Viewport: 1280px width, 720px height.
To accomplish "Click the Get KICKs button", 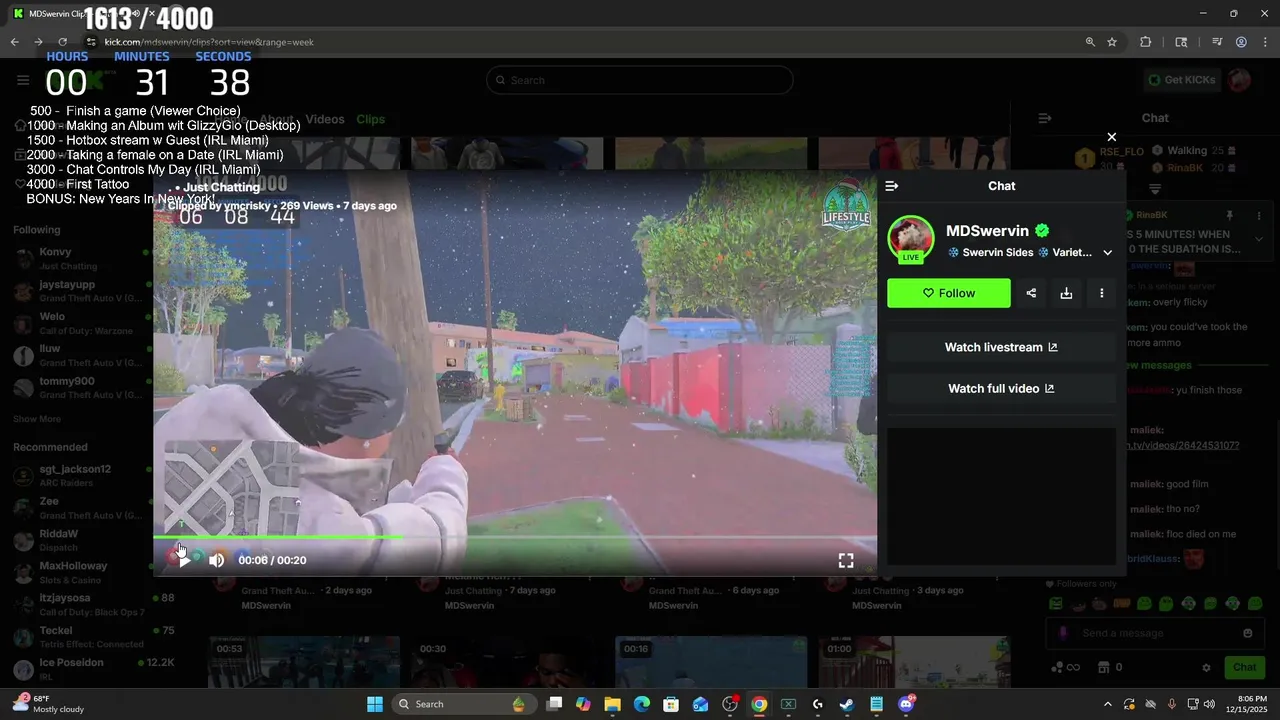I will pyautogui.click(x=1181, y=80).
